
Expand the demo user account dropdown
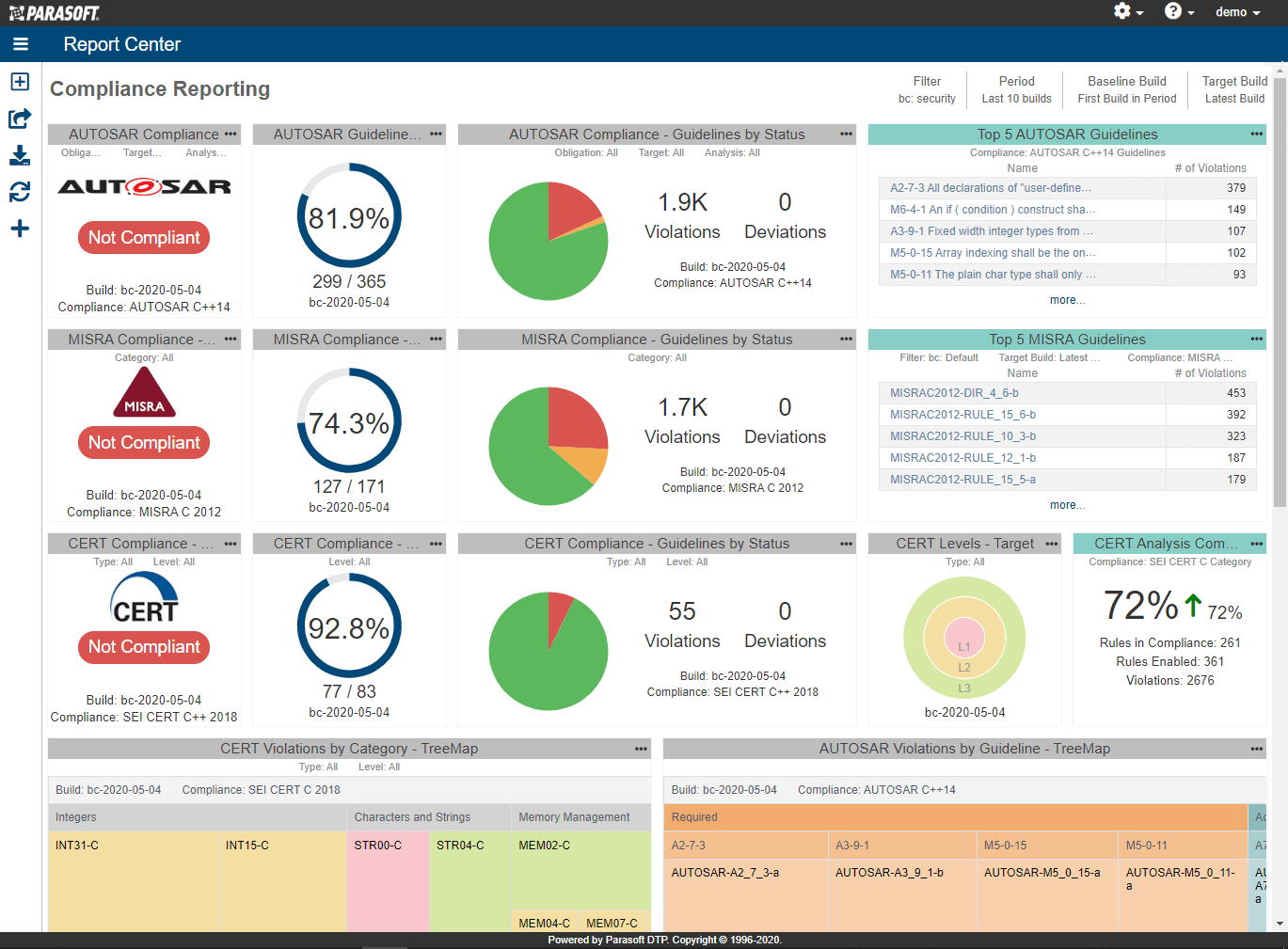click(1235, 12)
